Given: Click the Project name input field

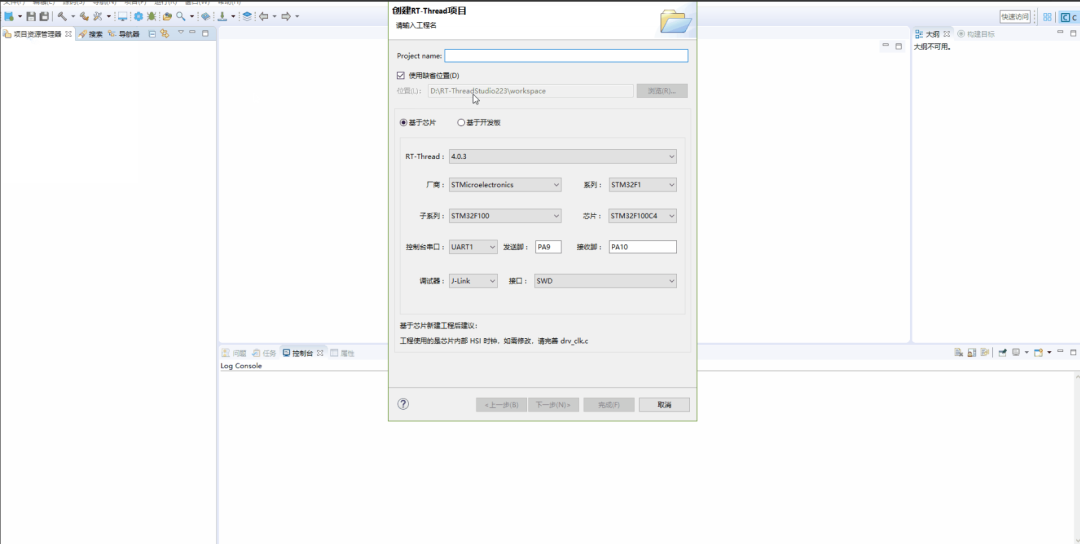Looking at the screenshot, I should click(566, 56).
